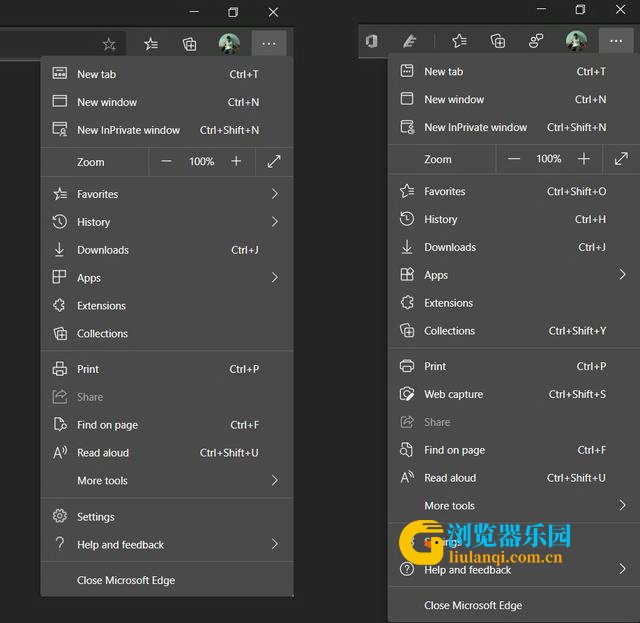Open Settings from left menu

pos(167,517)
